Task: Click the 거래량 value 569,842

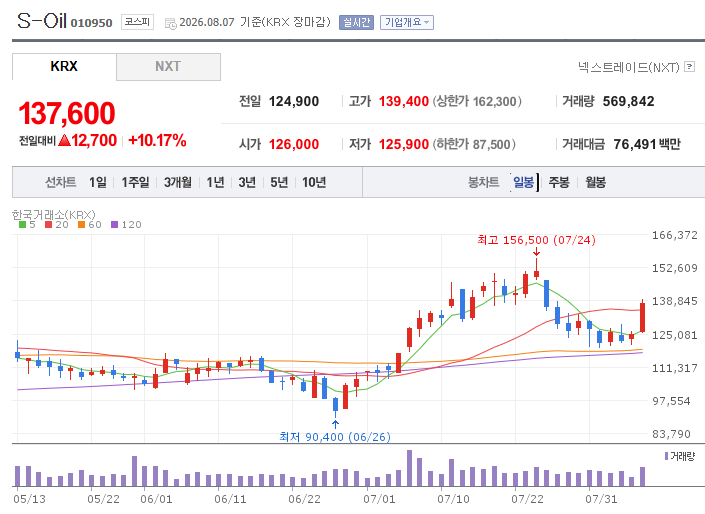Action: pos(628,102)
